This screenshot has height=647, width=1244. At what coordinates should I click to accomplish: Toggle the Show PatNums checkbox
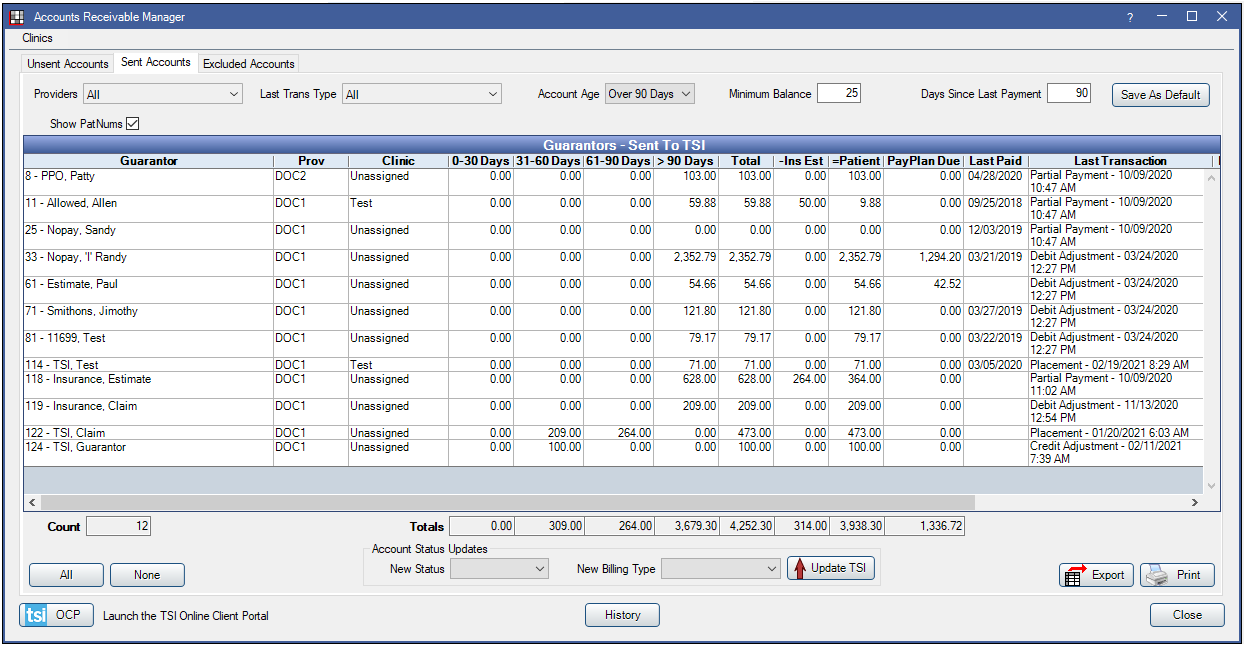pos(132,124)
